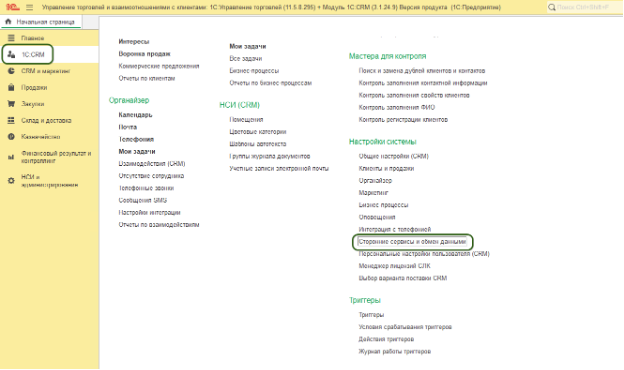624x370 pixels.
Task: Open Взаимодействия (CRM)
Action: click(152, 164)
